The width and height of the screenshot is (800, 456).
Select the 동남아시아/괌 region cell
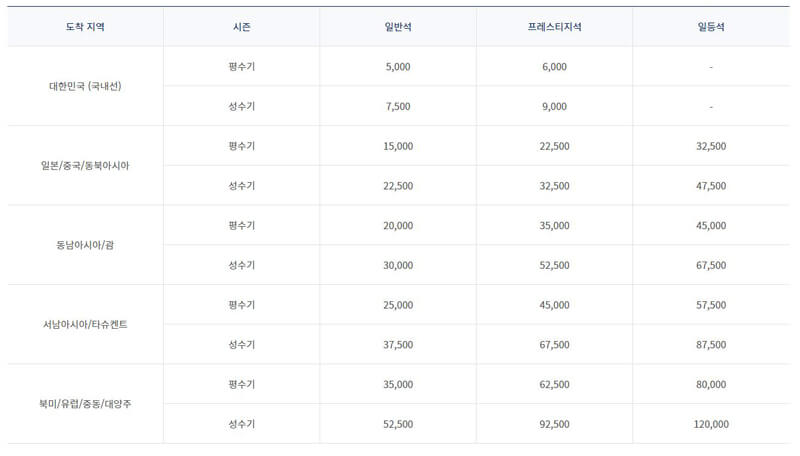click(85, 245)
